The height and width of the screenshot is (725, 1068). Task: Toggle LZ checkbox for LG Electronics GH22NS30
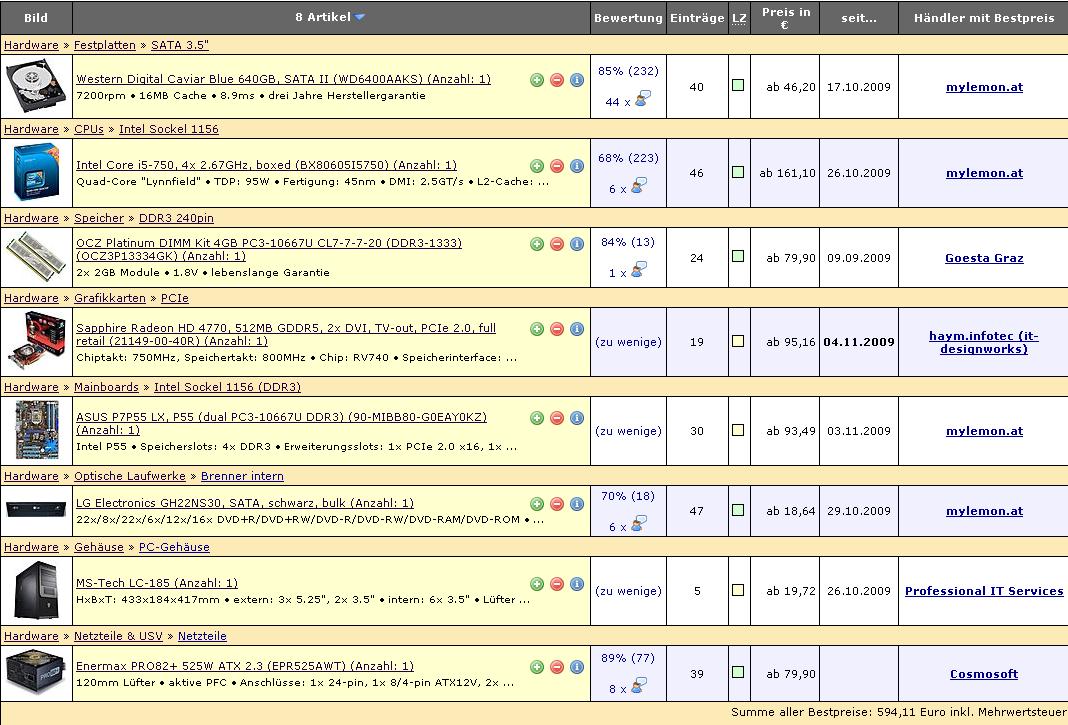(738, 510)
